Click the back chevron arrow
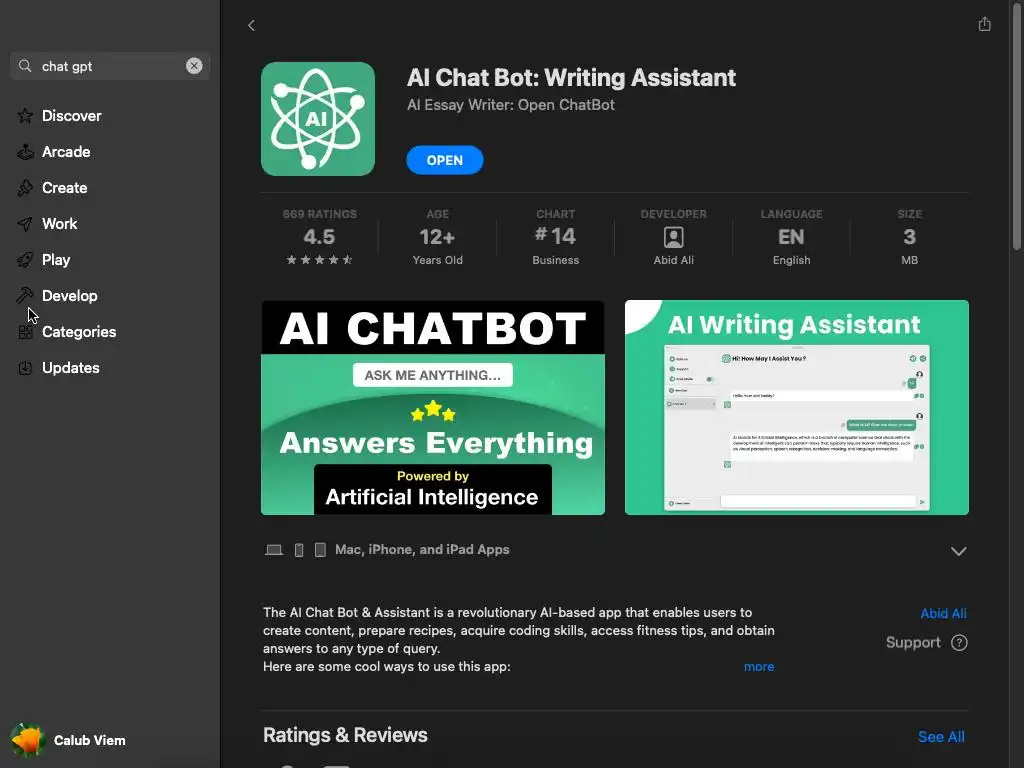The image size is (1024, 768). click(251, 25)
